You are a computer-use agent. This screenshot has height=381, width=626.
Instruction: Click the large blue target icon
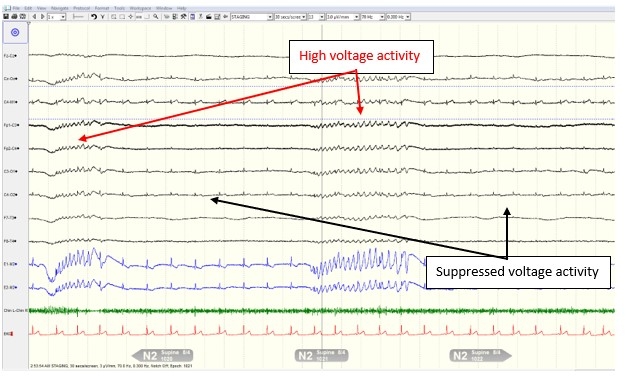point(15,32)
